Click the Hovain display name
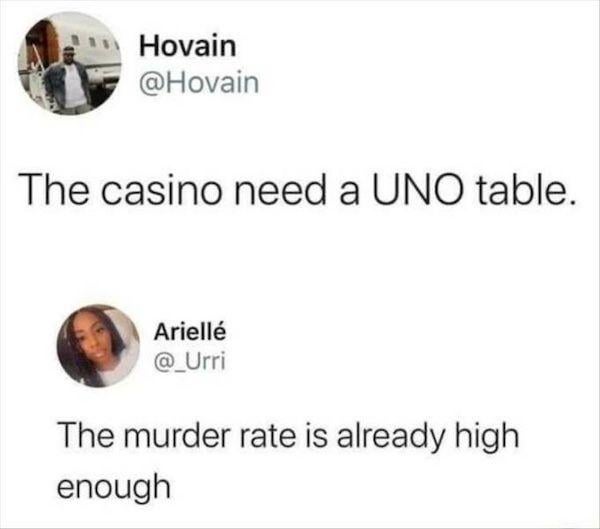Screen dimensions: 600x529 (x=188, y=46)
